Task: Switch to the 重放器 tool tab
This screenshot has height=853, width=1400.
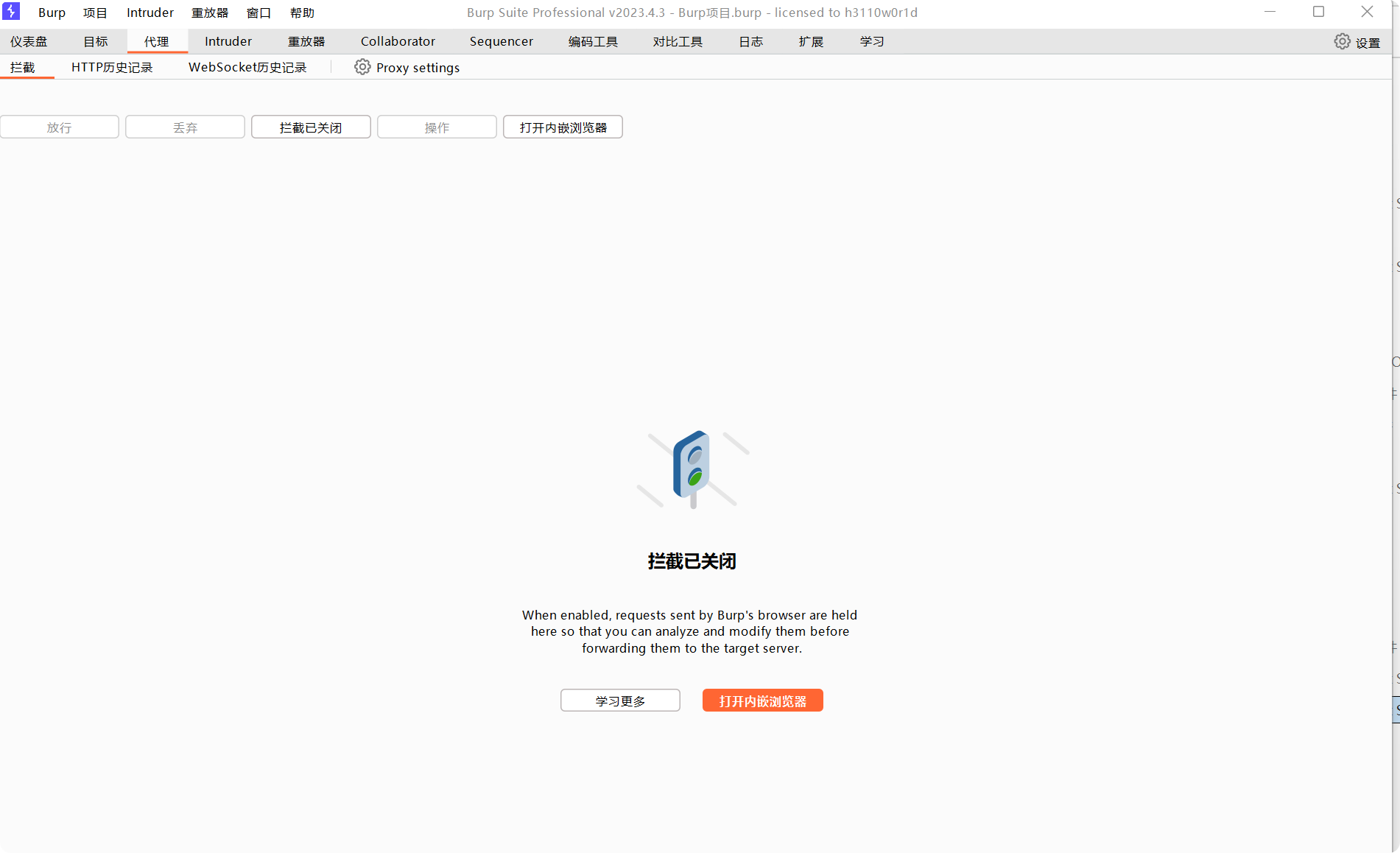Action: pos(306,41)
